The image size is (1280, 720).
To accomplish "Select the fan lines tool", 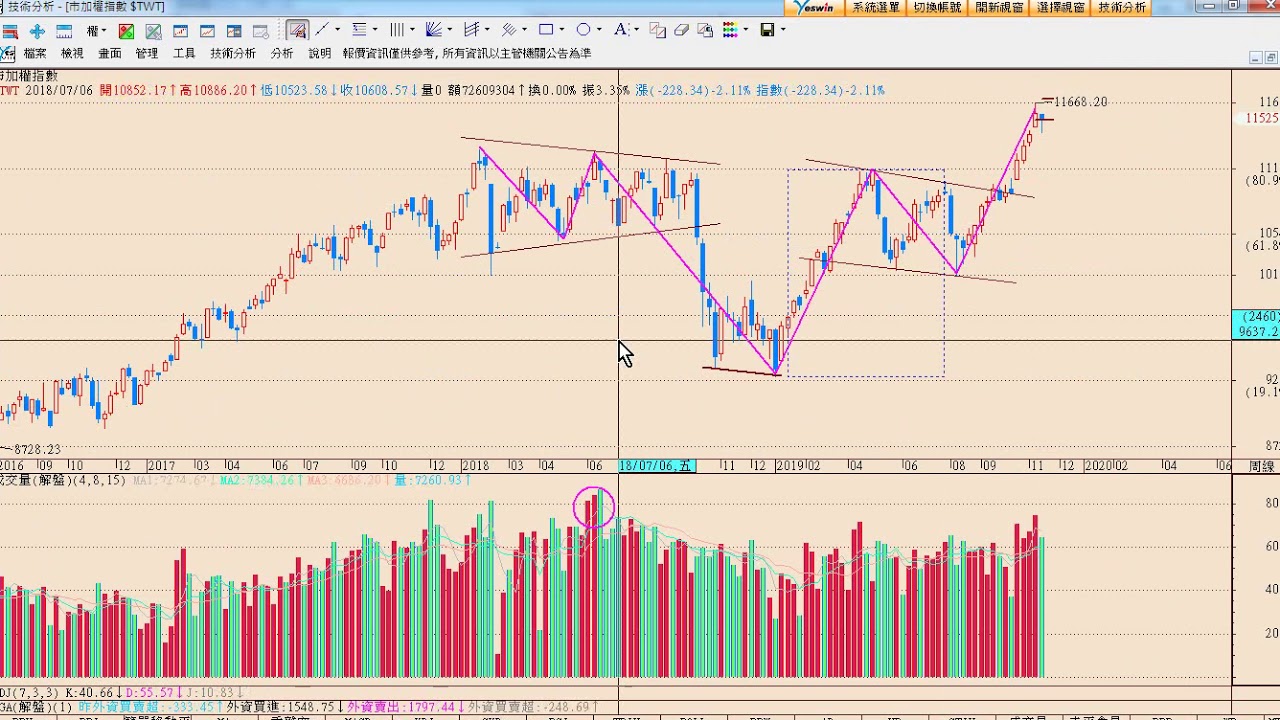I will tap(434, 31).
